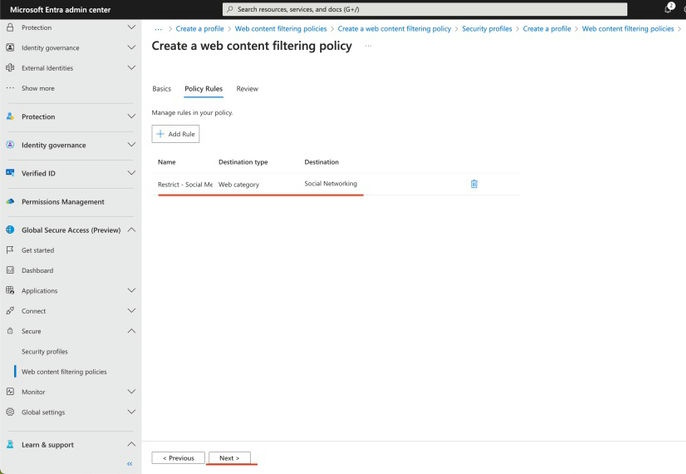Image resolution: width=686 pixels, height=474 pixels.
Task: Open first Create a profile breadcrumb link
Action: [x=200, y=28]
